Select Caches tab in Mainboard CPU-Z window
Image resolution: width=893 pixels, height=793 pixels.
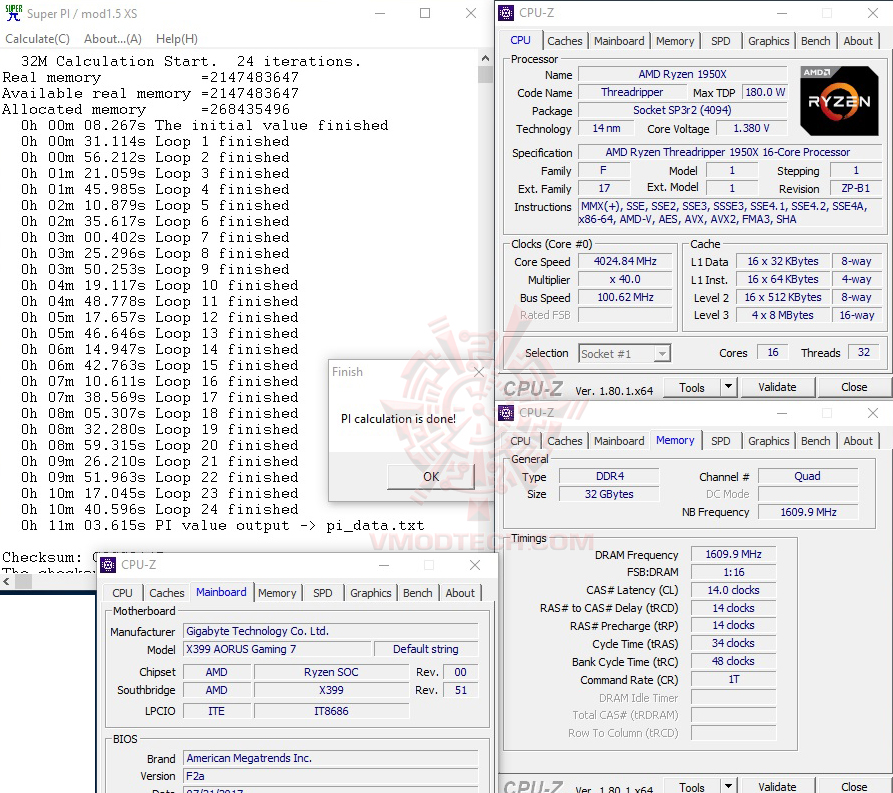(166, 593)
